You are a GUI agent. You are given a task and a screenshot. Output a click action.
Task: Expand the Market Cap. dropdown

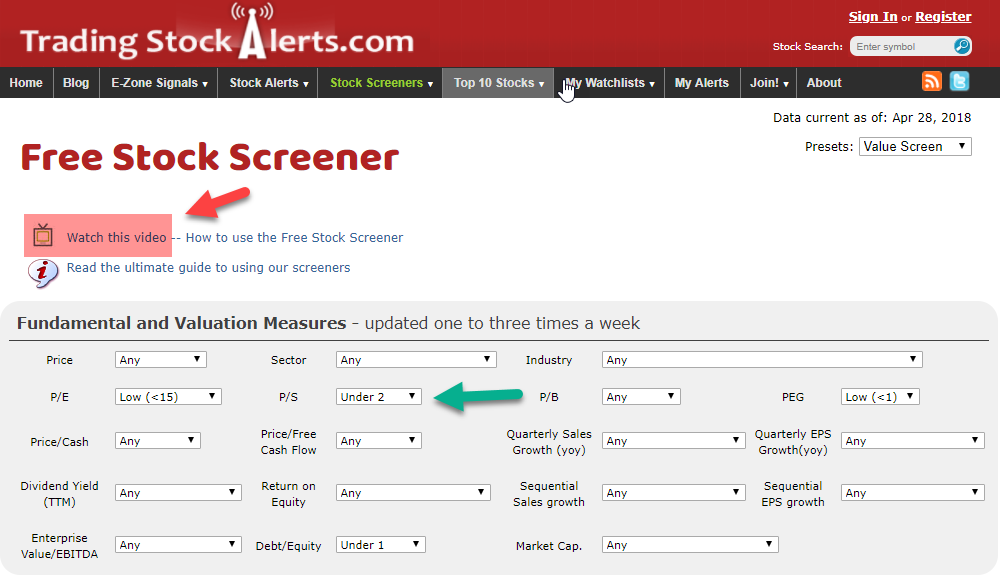(x=690, y=544)
